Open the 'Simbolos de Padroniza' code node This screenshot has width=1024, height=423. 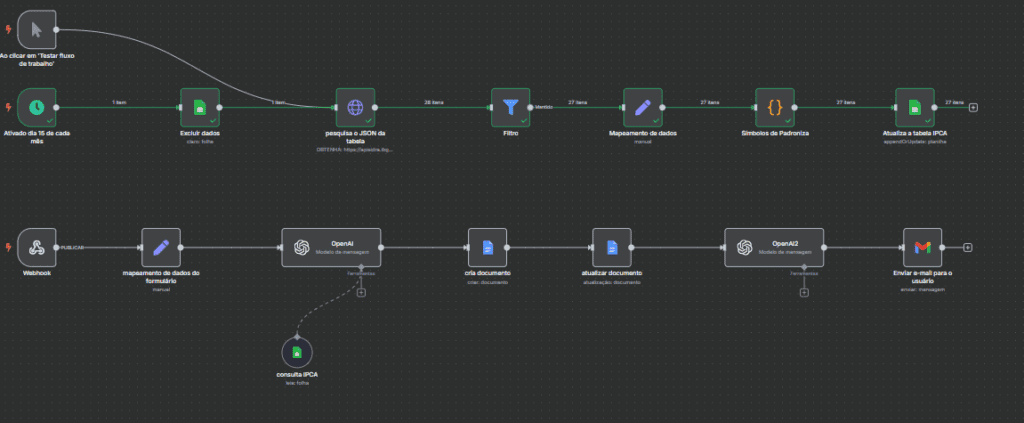[775, 107]
